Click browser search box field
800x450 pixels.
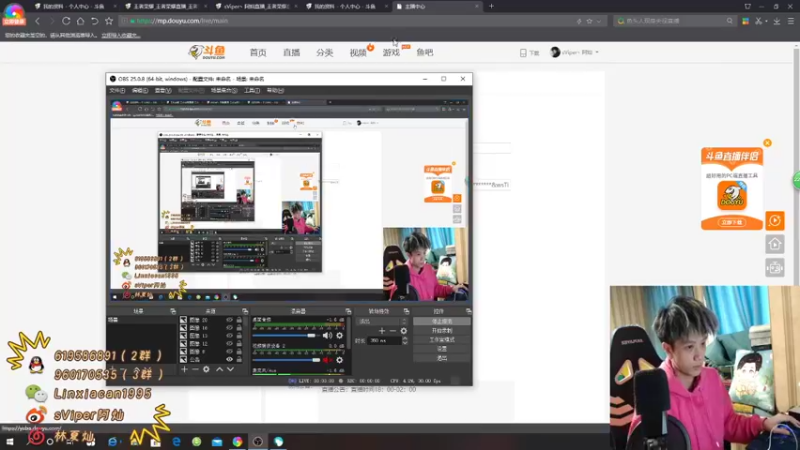(x=674, y=21)
